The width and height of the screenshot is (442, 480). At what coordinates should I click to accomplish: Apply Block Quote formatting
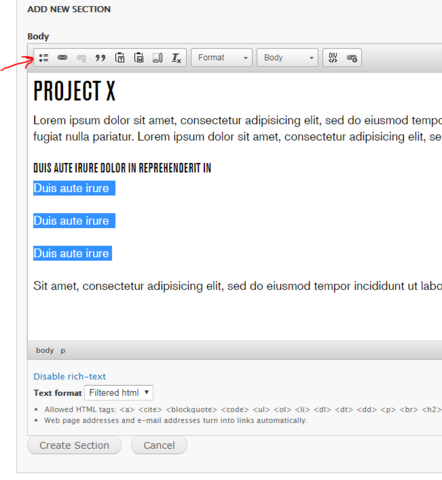point(100,58)
